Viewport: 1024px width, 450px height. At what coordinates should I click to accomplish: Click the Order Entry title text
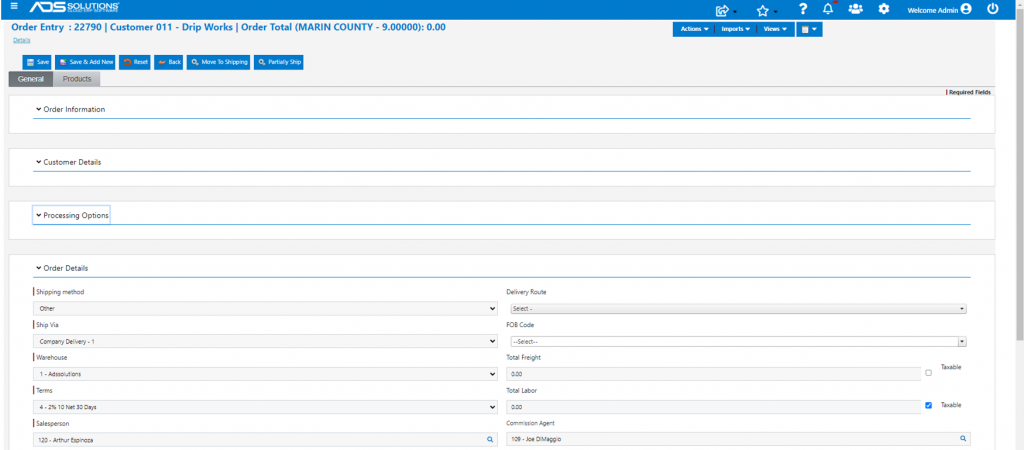[229, 27]
